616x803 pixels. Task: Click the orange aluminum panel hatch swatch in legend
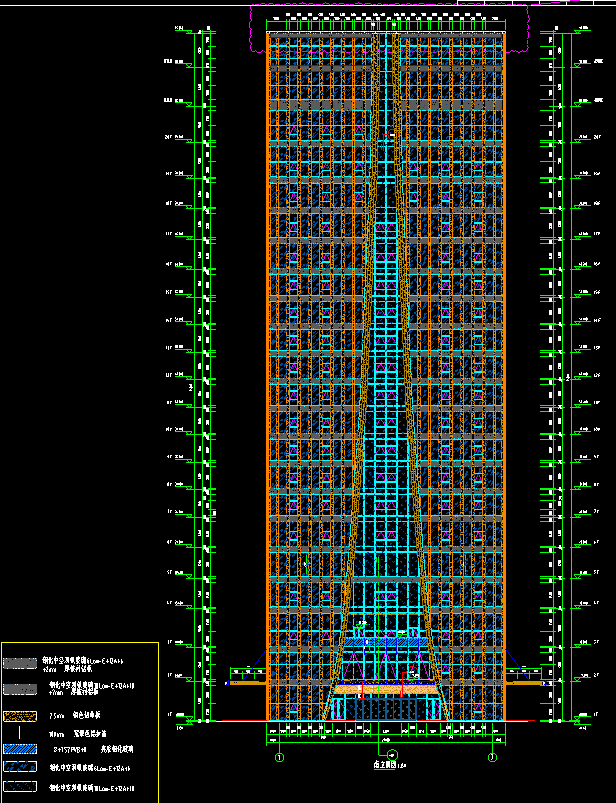[21, 716]
